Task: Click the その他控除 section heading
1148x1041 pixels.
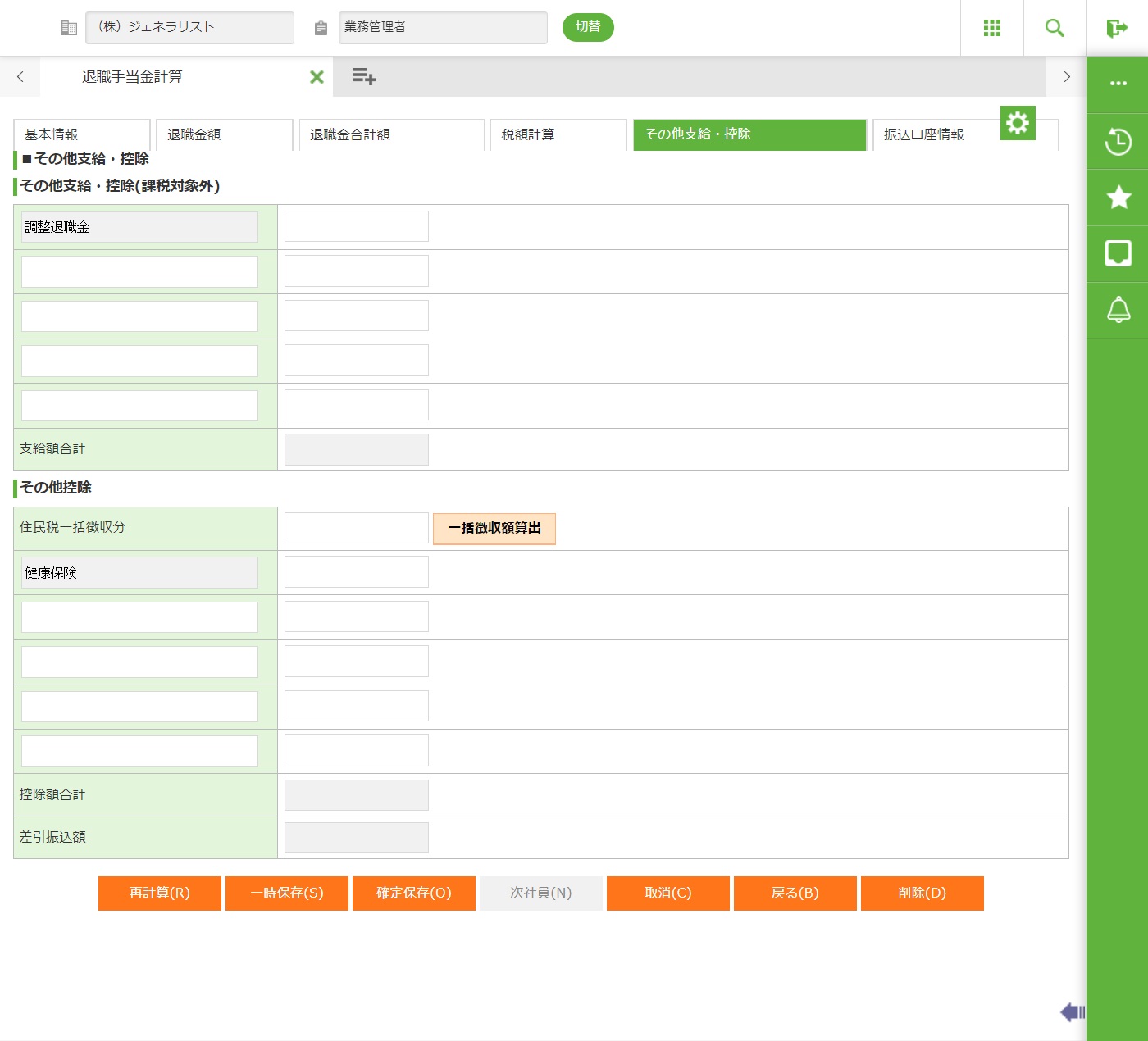Action: coord(56,488)
